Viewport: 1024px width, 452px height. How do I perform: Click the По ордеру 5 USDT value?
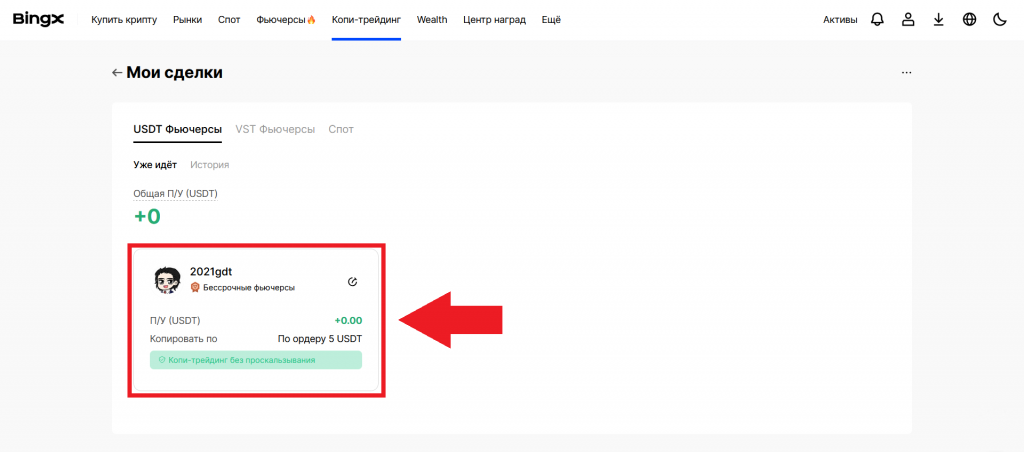(x=320, y=339)
